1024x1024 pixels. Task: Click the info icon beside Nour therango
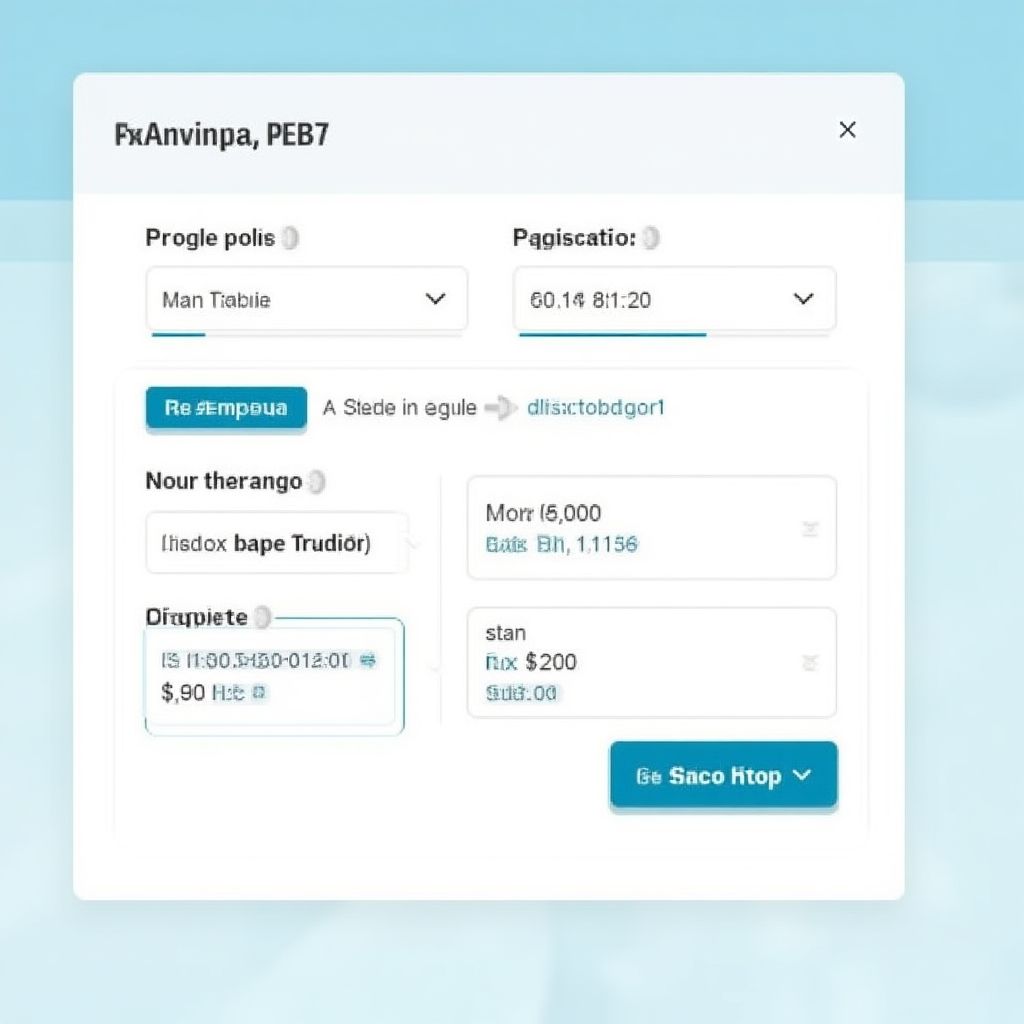pyautogui.click(x=316, y=482)
